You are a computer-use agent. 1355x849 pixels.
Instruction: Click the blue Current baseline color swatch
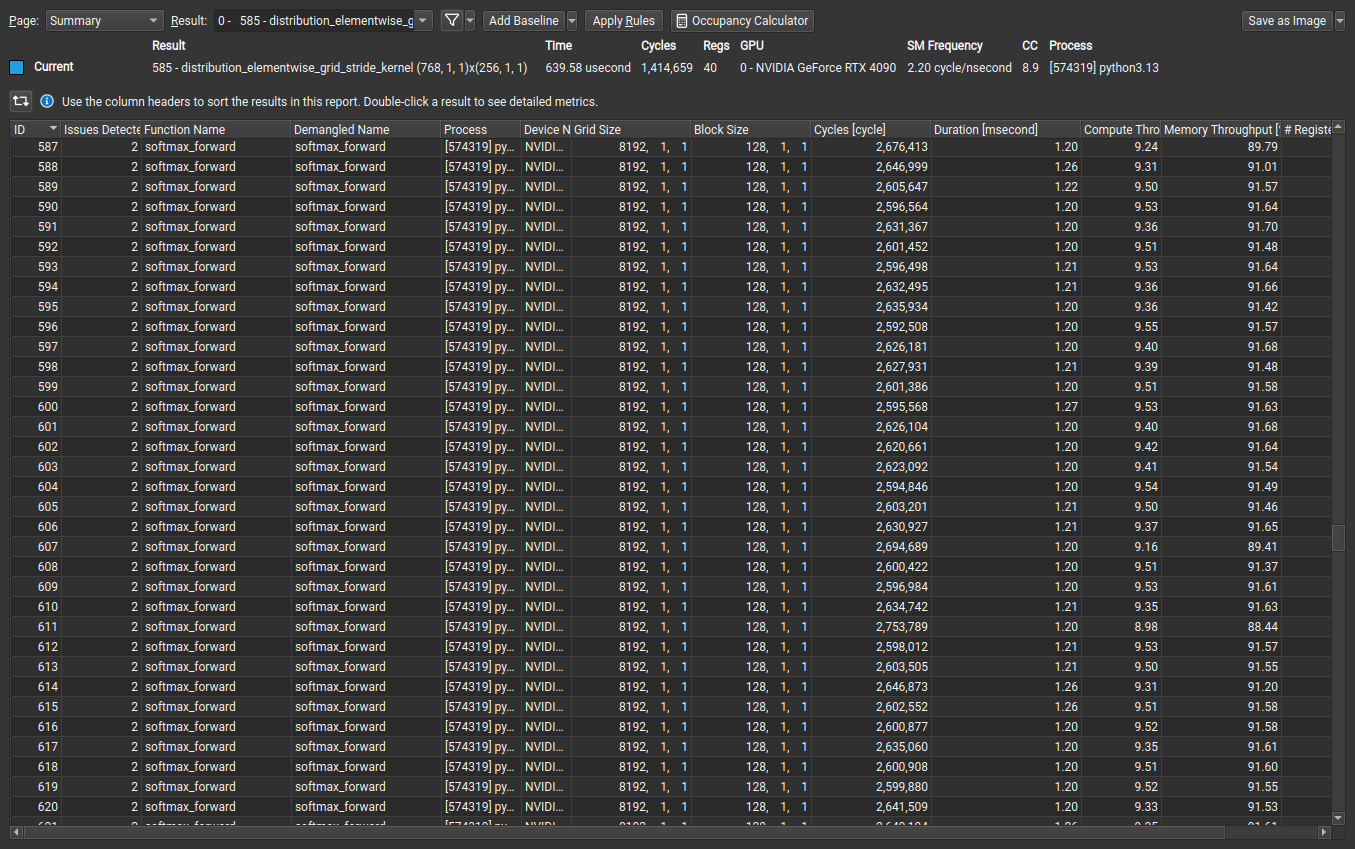point(16,67)
